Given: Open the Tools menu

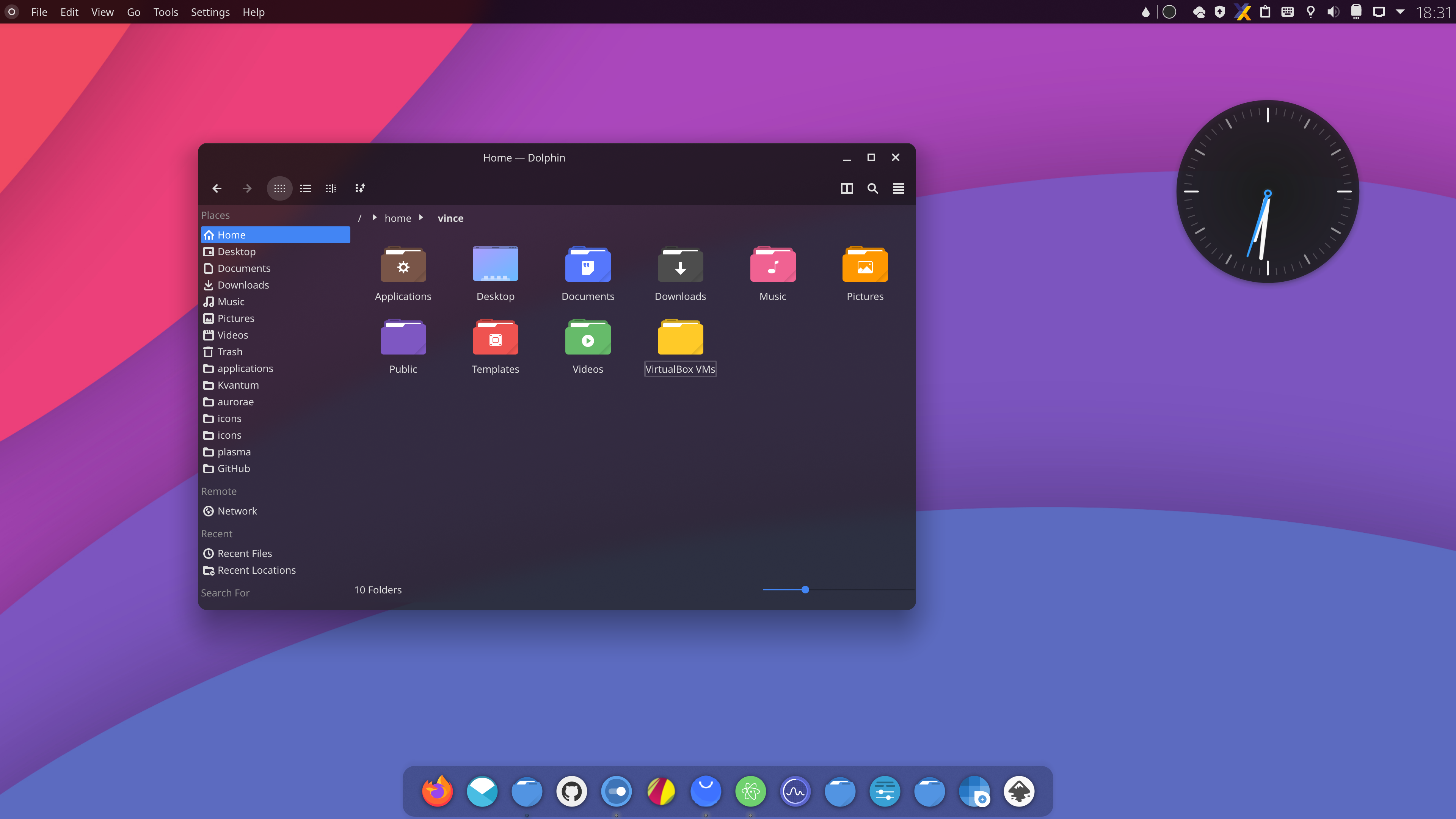Looking at the screenshot, I should pos(166,12).
